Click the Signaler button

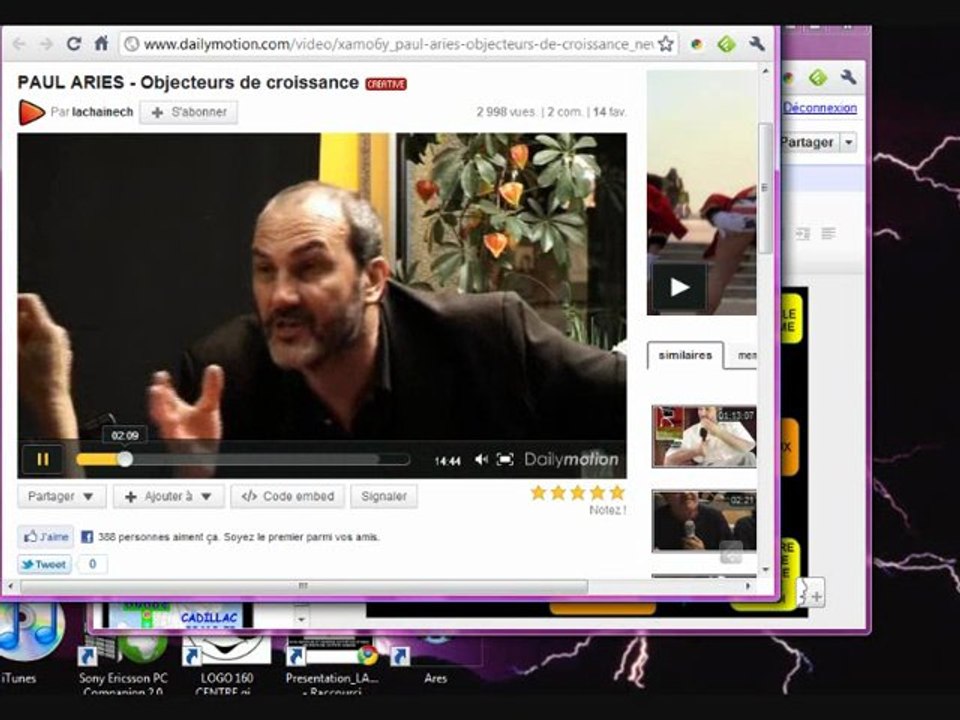[x=384, y=497]
